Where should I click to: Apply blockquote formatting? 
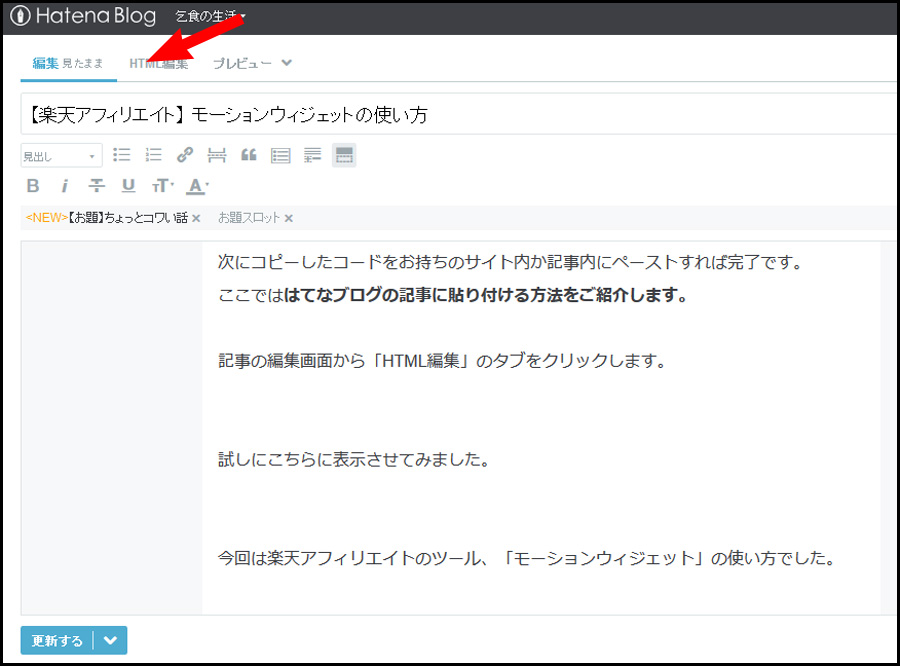(249, 155)
